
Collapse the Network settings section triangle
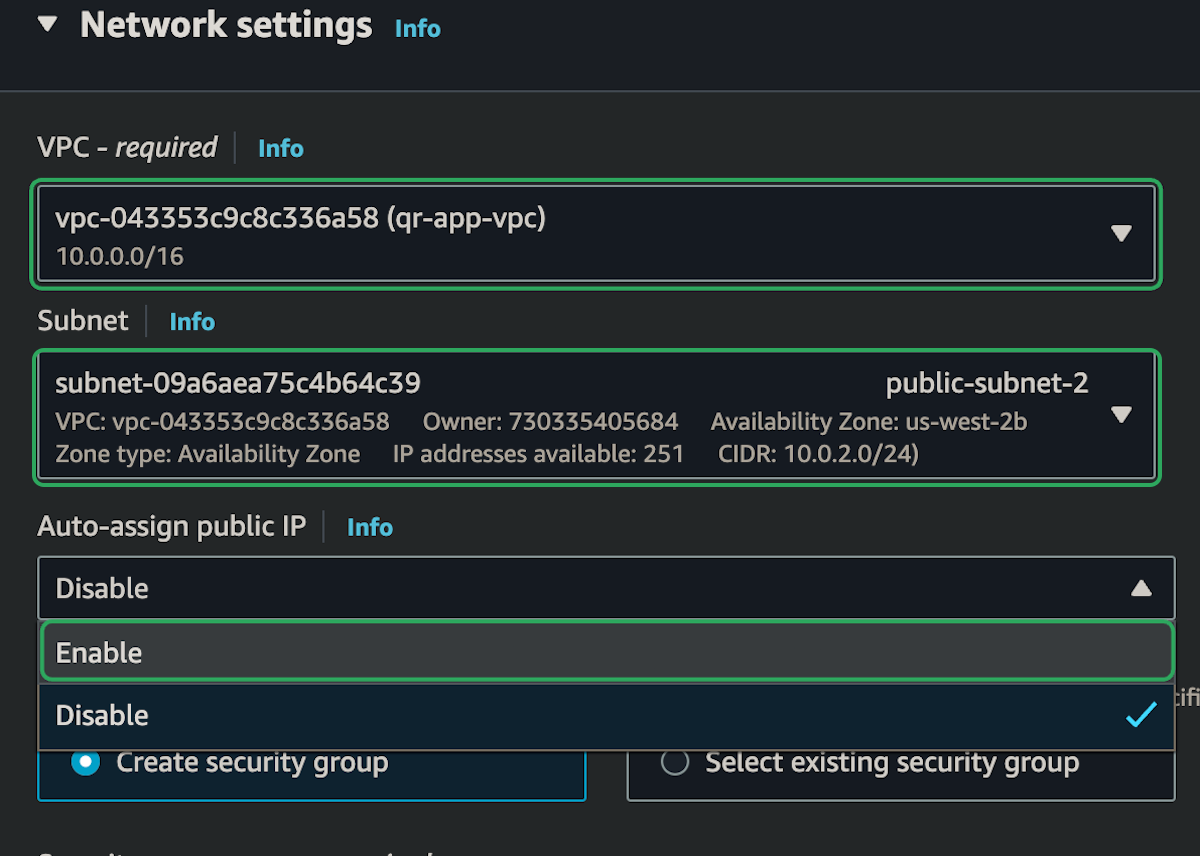(x=48, y=25)
